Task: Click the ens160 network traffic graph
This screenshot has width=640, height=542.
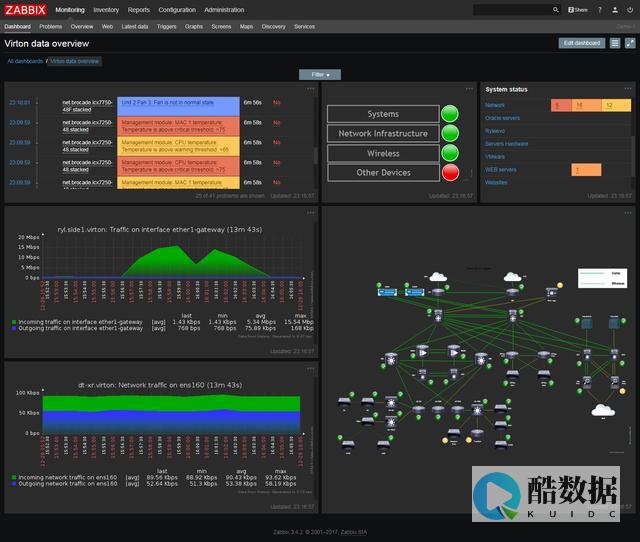Action: click(x=173, y=412)
